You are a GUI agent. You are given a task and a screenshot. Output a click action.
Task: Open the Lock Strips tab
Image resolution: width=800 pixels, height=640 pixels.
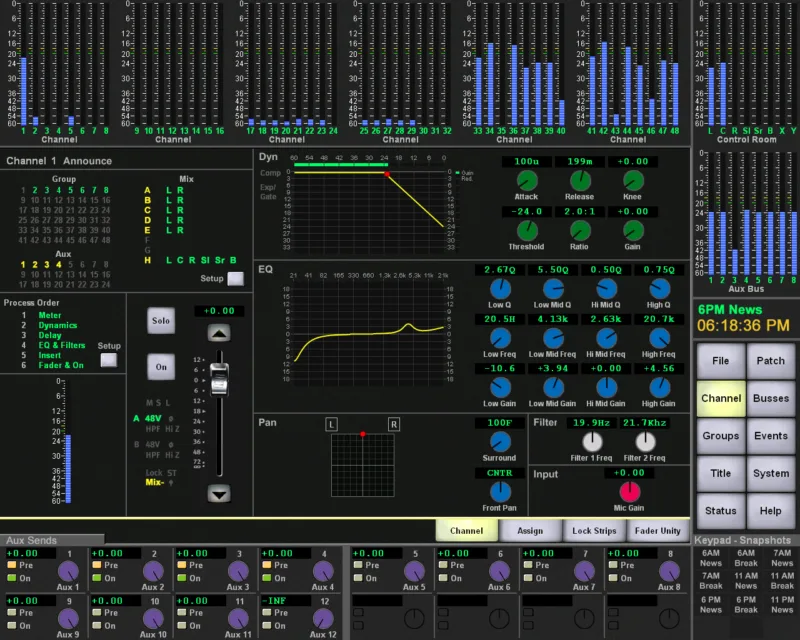click(594, 531)
